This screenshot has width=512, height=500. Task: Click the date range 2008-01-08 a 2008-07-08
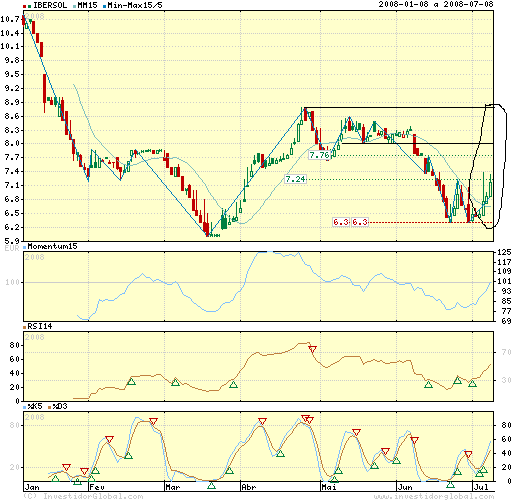point(436,4)
